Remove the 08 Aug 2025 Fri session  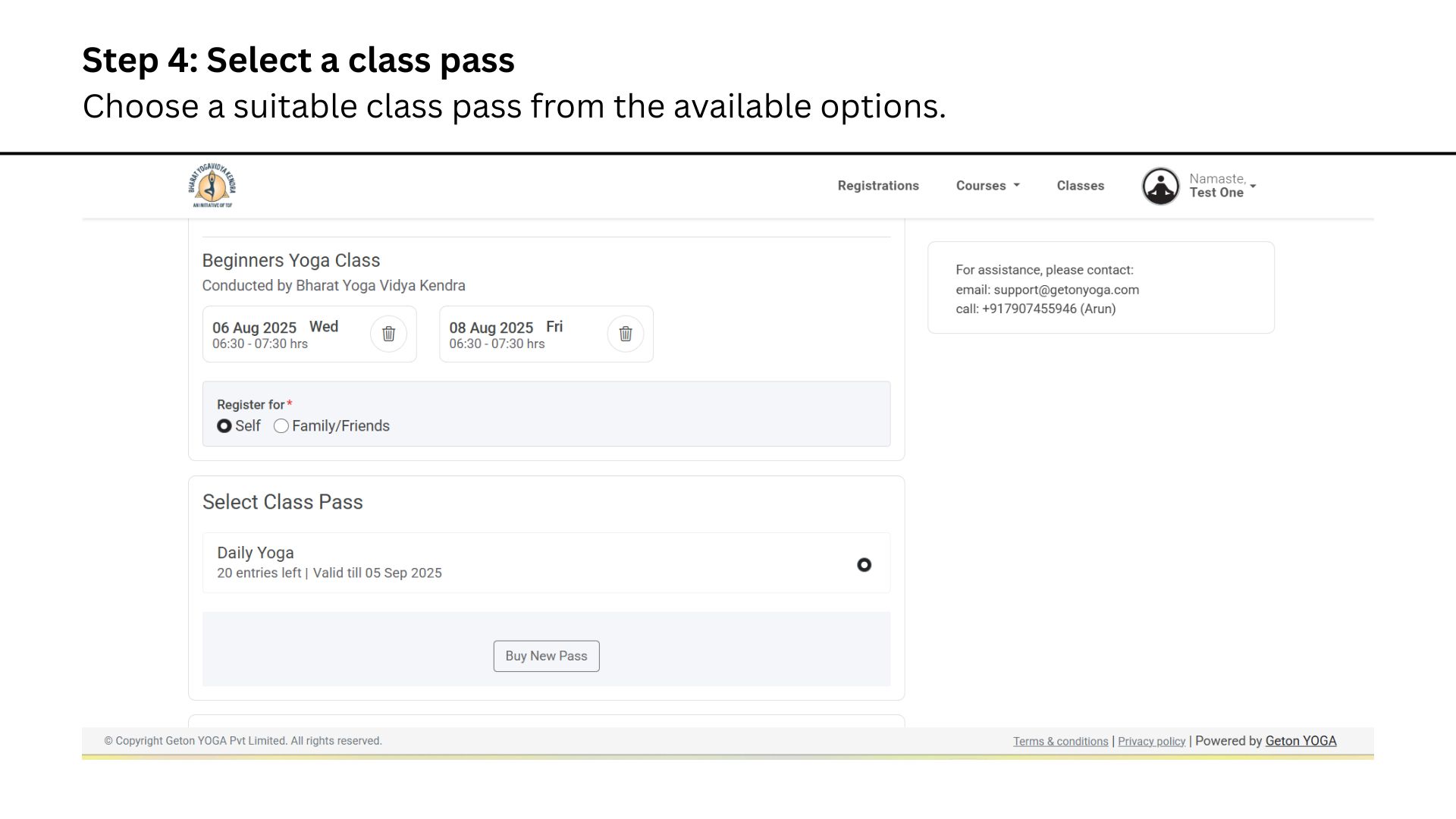click(x=626, y=334)
